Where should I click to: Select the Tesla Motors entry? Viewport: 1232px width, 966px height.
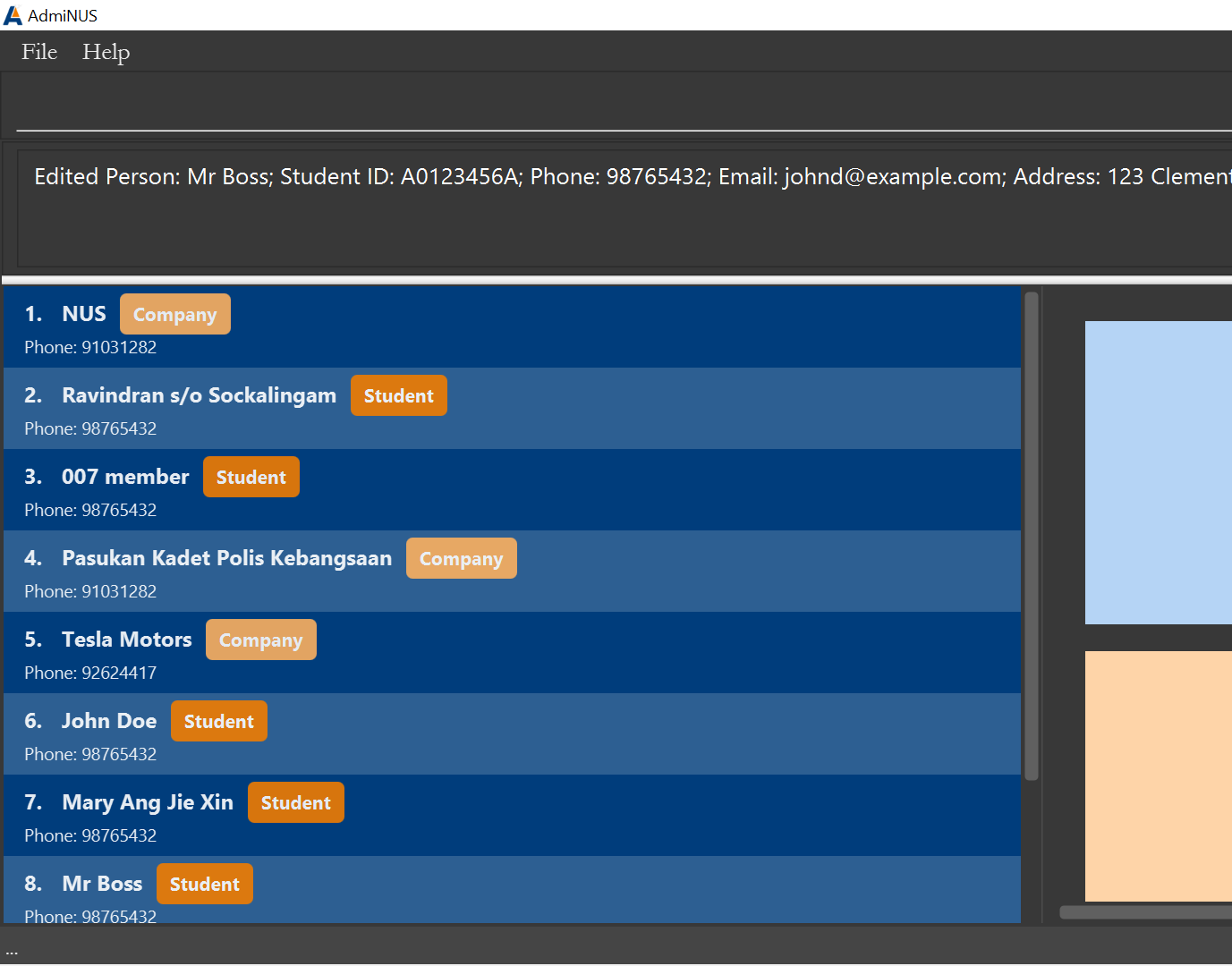(512, 652)
